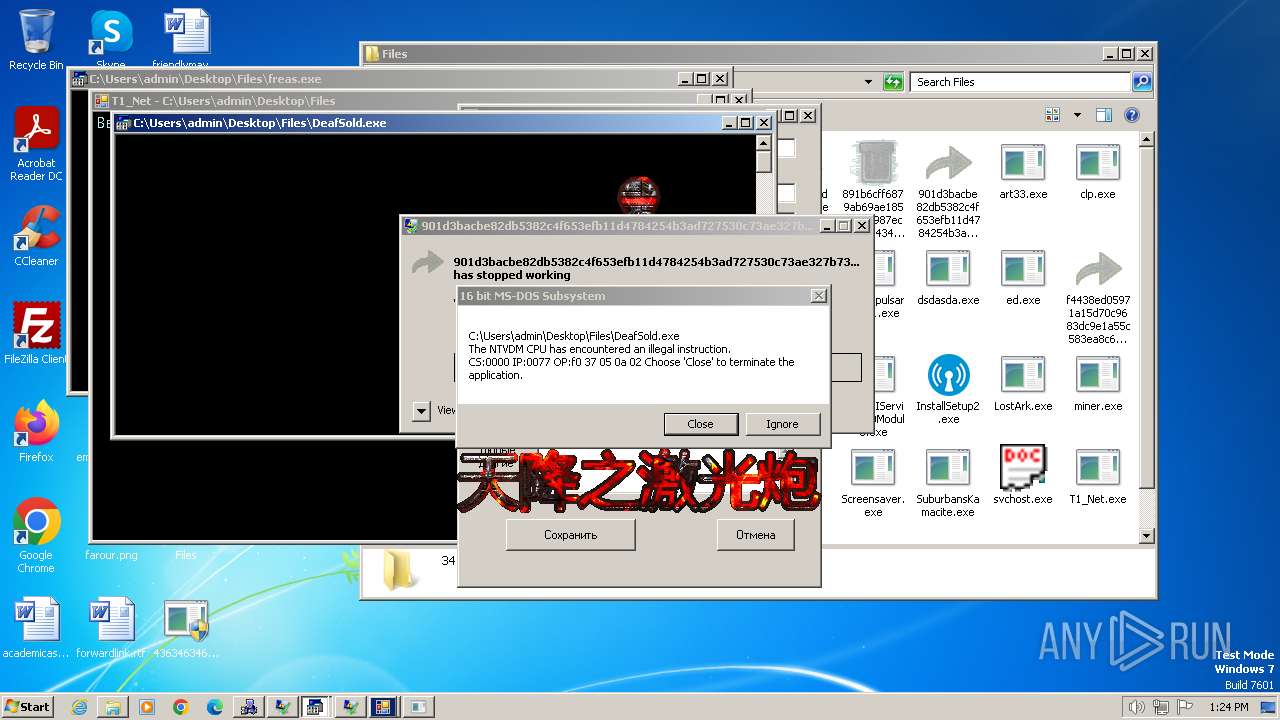Click Windows Media Player in taskbar
1280x720 pixels.
(x=147, y=707)
